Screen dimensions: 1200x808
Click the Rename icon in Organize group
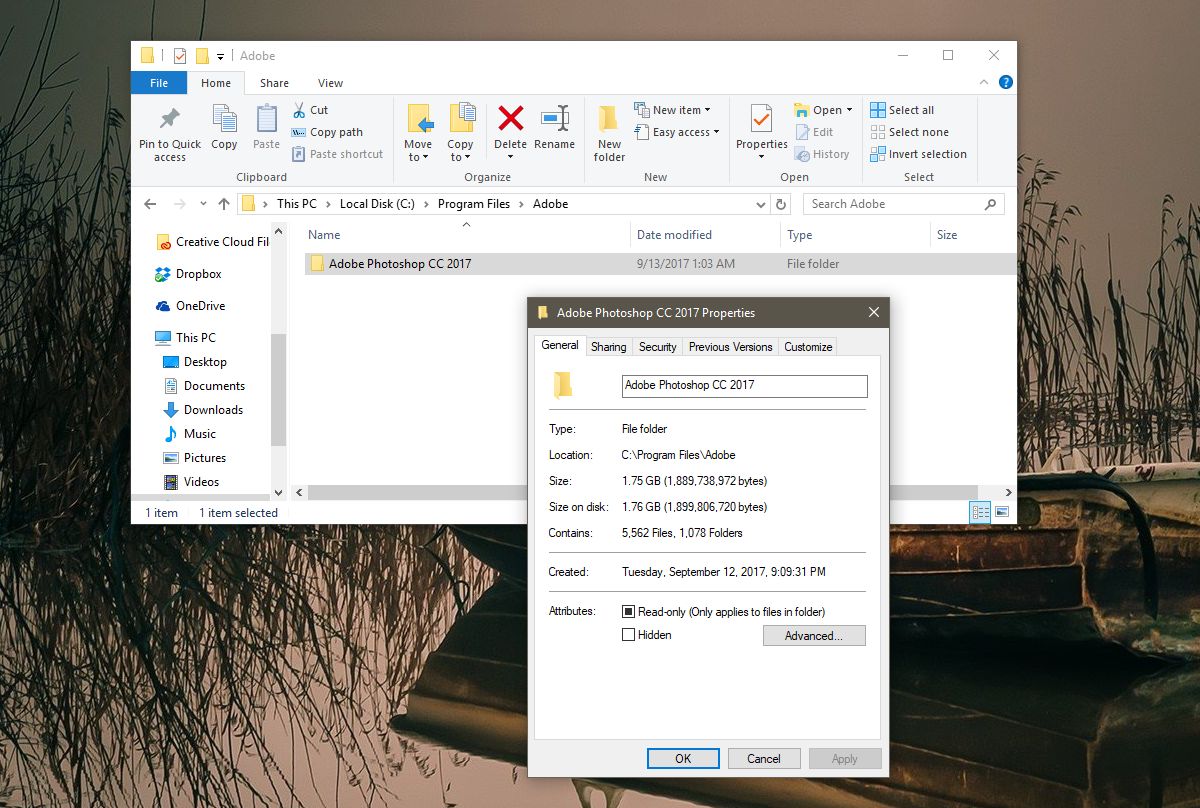(x=554, y=119)
